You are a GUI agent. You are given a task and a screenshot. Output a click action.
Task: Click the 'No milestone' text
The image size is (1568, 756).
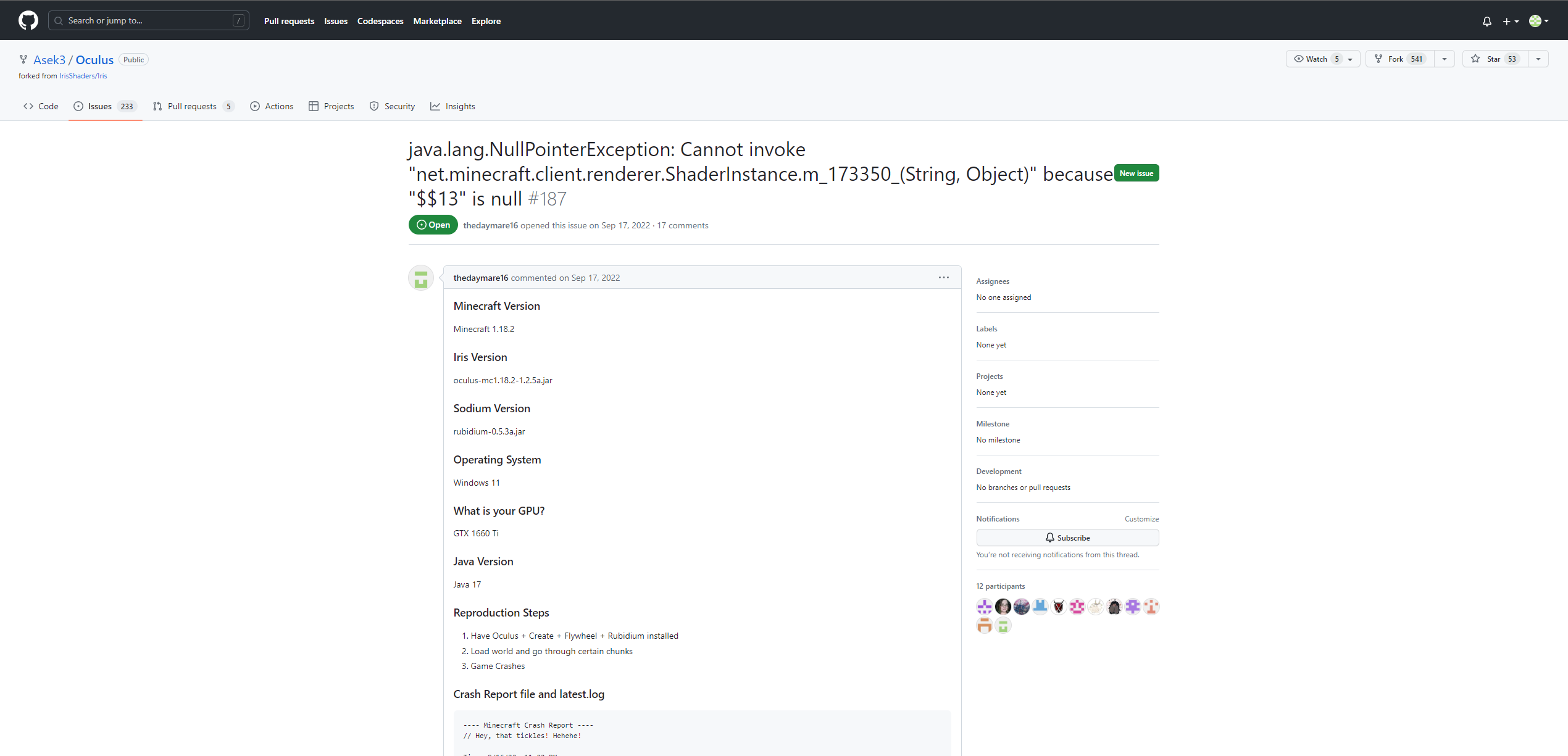point(998,440)
